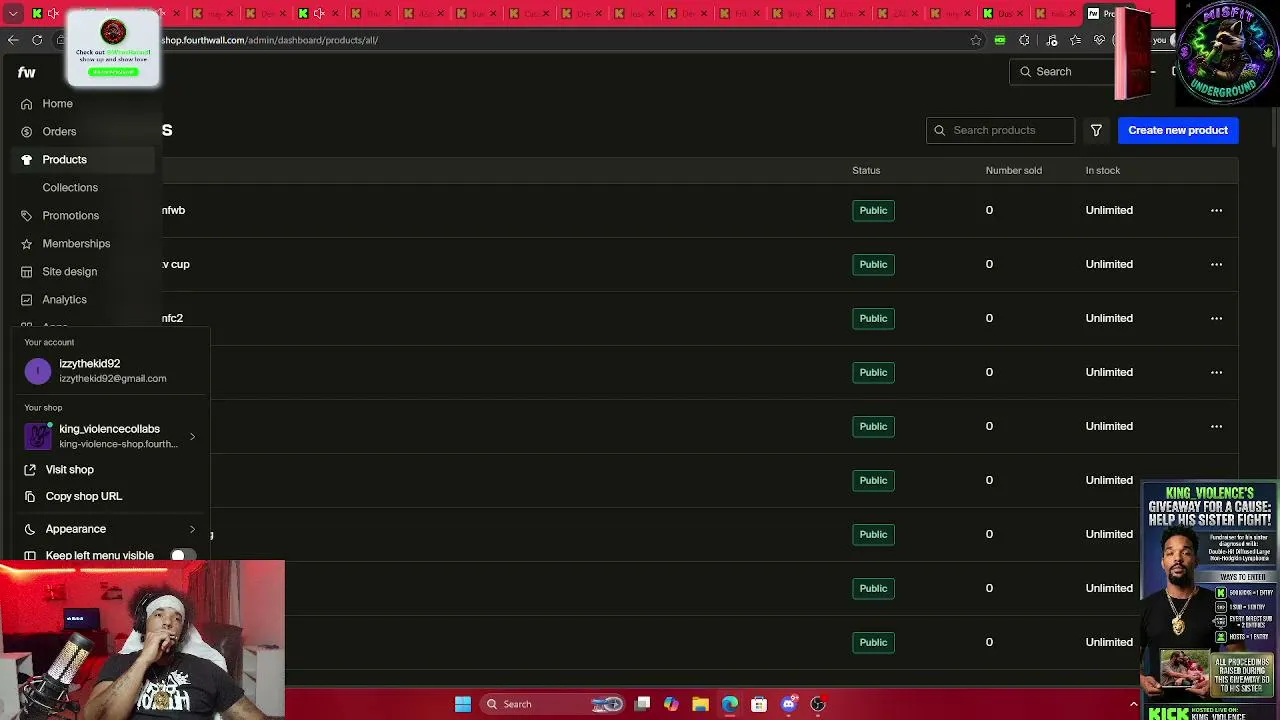Open Site design in the sidebar

click(x=70, y=272)
